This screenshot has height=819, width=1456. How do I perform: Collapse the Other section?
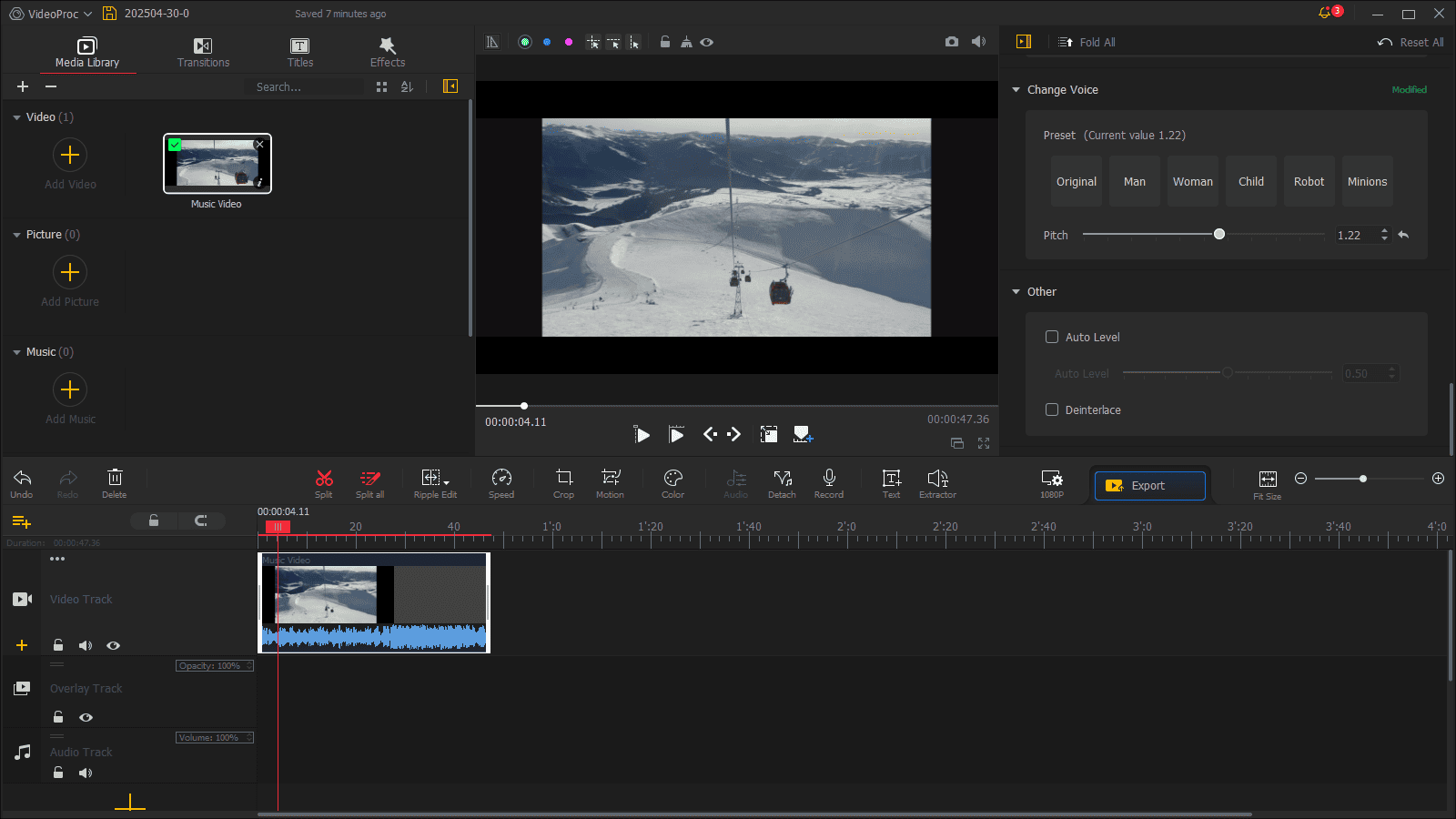coord(1016,292)
